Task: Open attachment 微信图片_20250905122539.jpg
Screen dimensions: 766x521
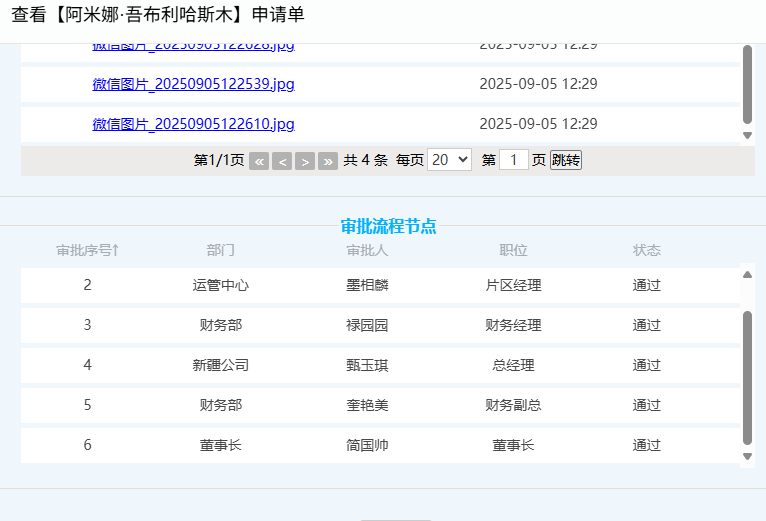Action: coord(193,84)
